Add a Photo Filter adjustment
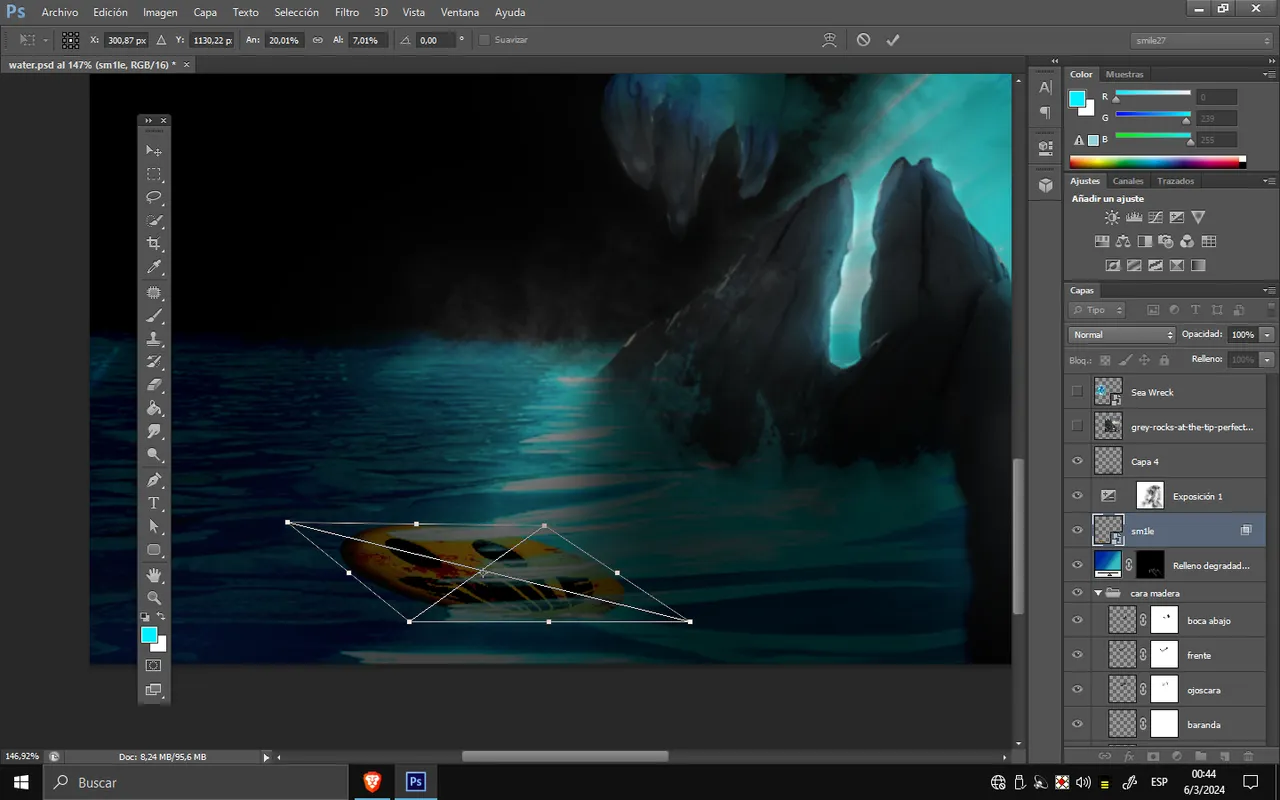The height and width of the screenshot is (800, 1280). click(x=1166, y=241)
